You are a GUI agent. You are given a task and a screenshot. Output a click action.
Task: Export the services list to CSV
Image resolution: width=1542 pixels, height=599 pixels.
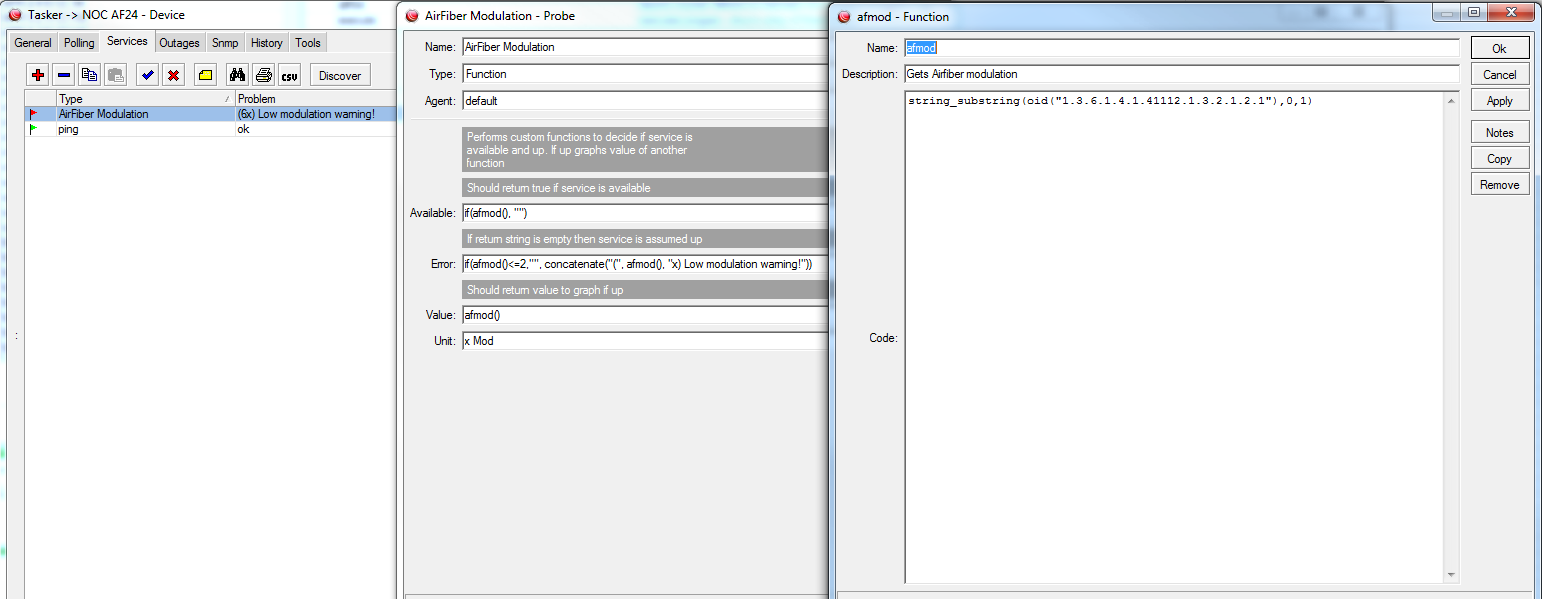289,75
